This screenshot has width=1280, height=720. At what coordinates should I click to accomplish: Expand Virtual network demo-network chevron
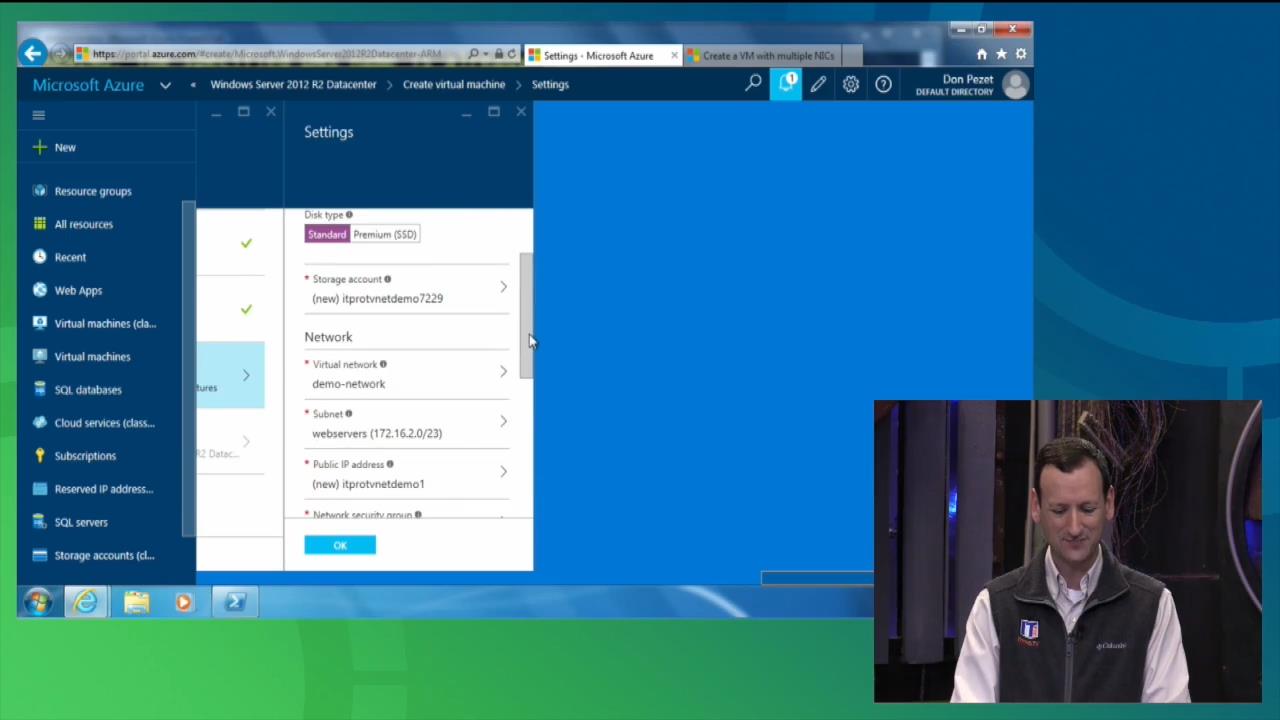[503, 372]
